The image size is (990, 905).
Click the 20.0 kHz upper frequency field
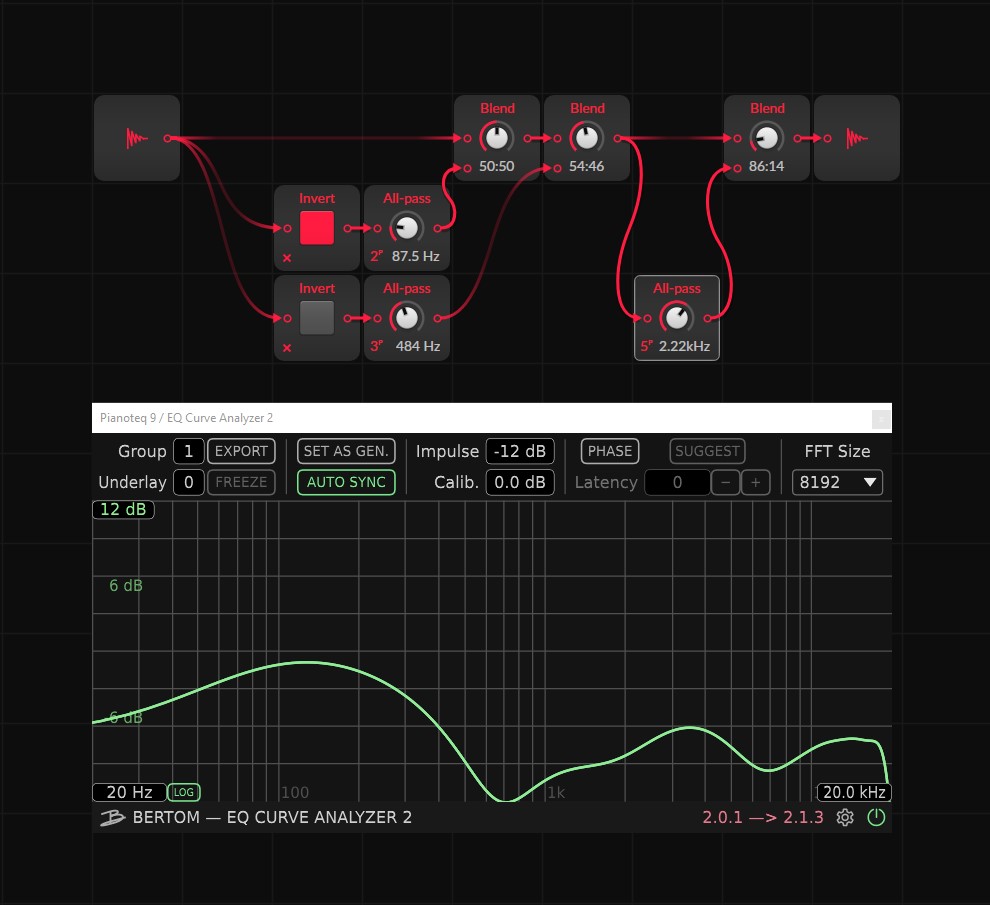click(x=854, y=792)
